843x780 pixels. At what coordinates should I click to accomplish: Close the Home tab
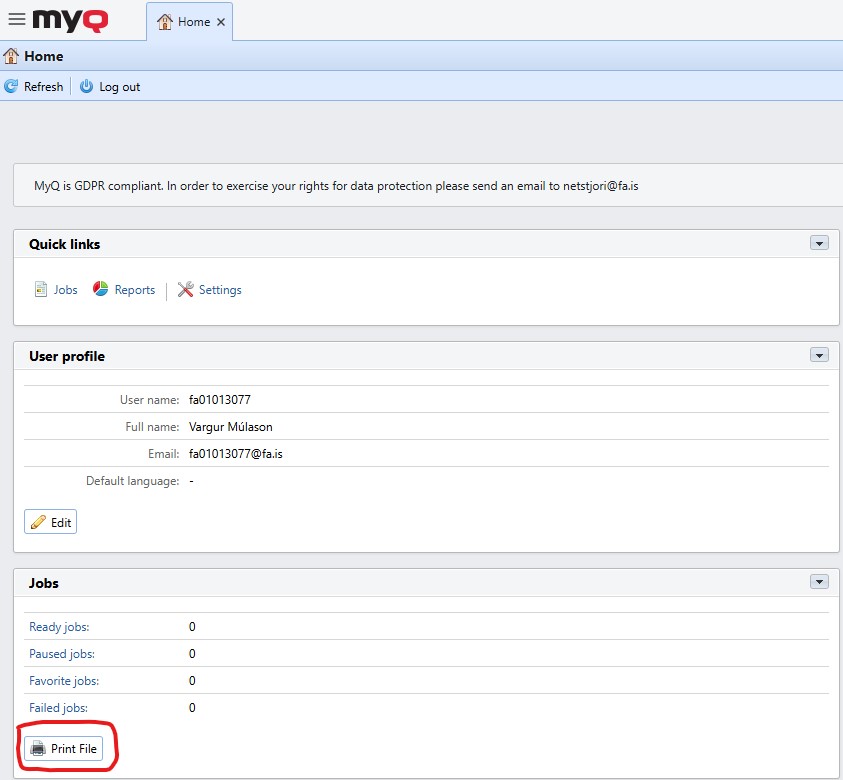221,22
